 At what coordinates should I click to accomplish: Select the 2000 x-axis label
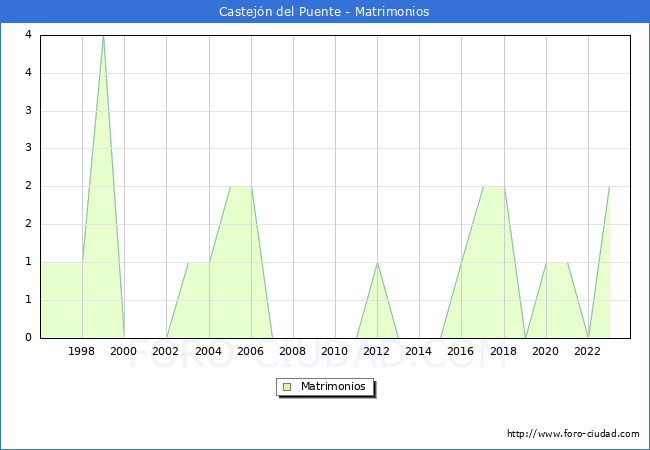pos(124,351)
